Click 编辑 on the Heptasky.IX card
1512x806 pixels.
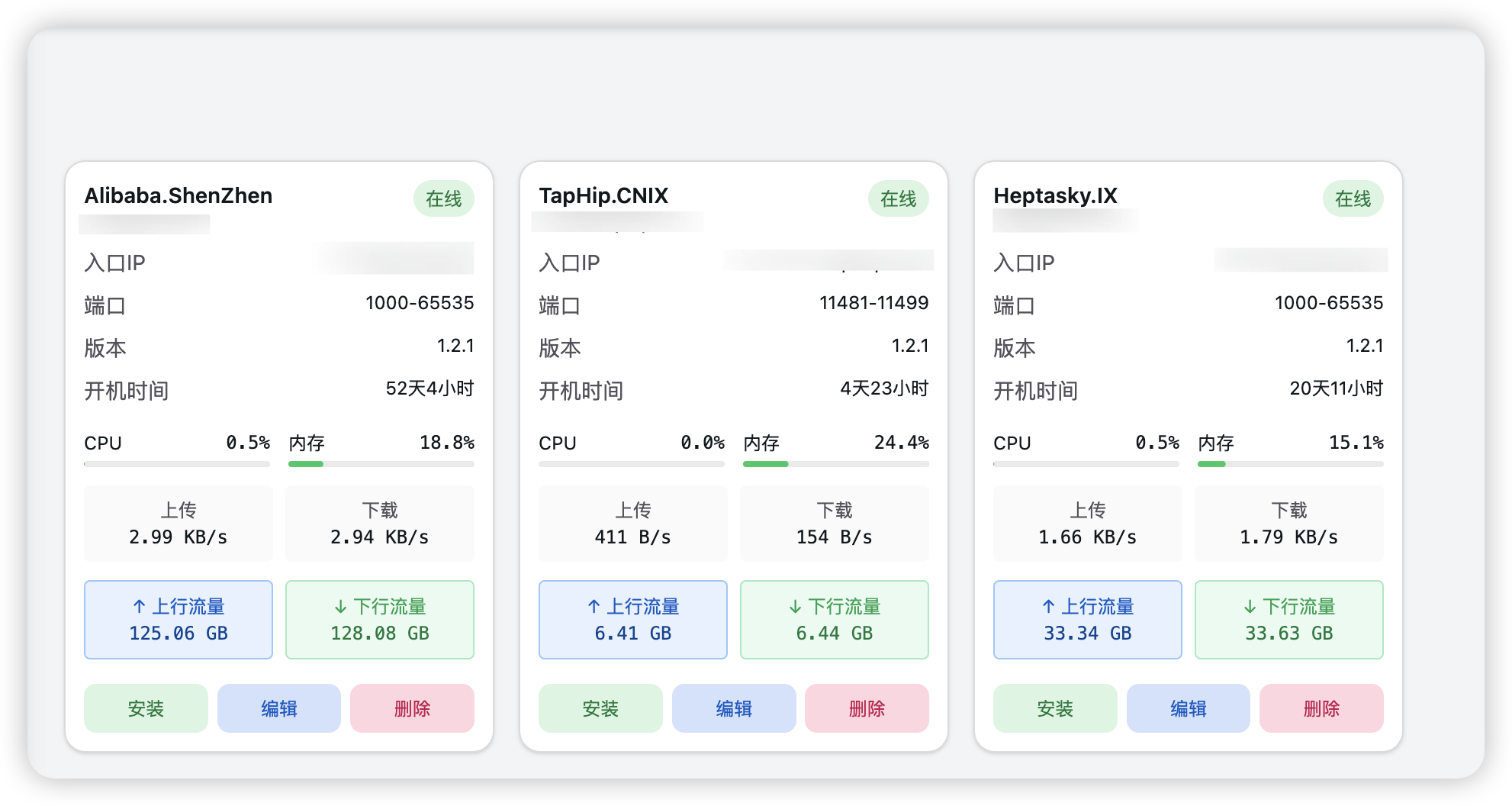pos(1188,708)
